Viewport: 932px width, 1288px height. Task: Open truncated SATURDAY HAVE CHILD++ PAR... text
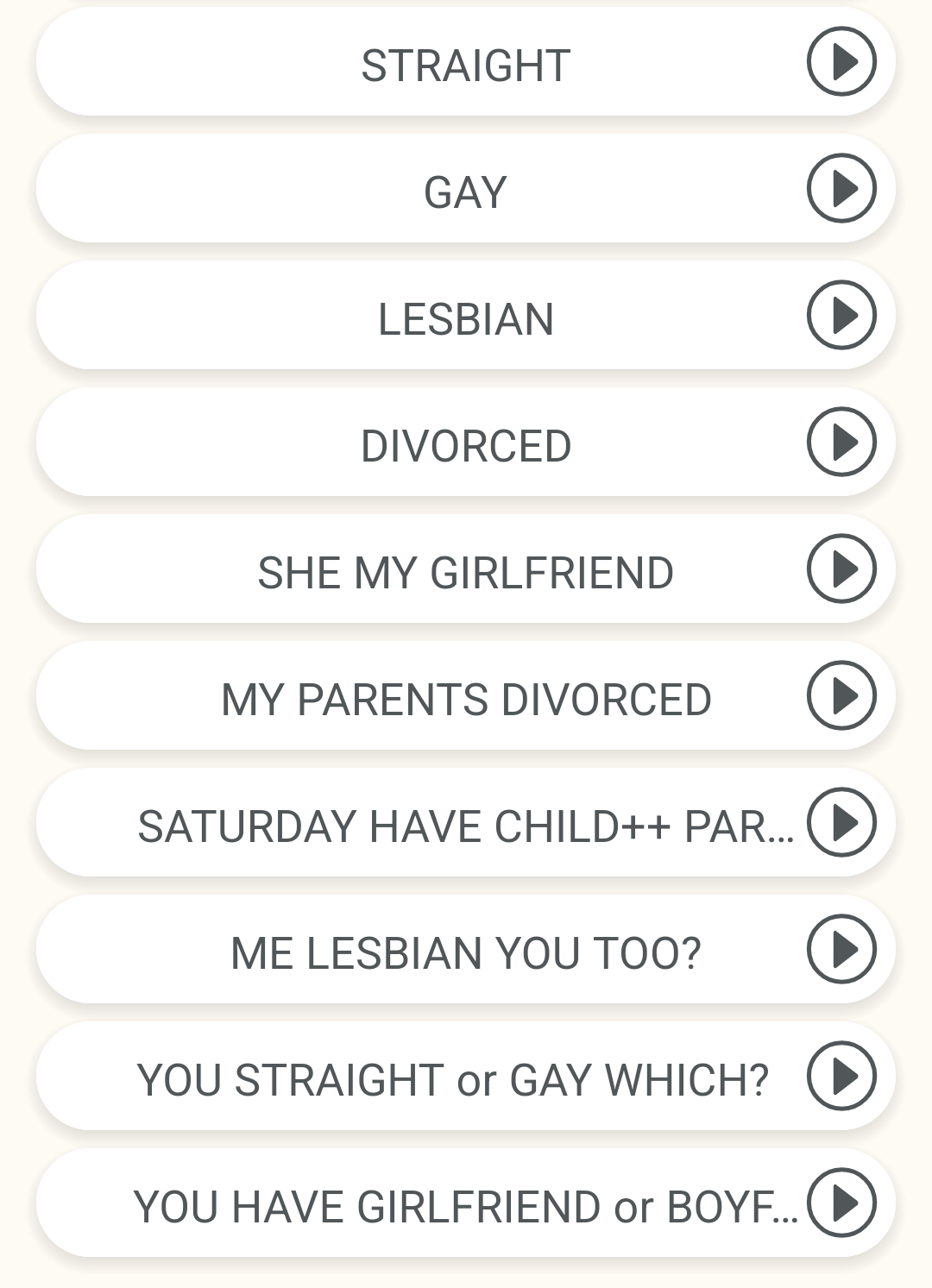pos(465,826)
